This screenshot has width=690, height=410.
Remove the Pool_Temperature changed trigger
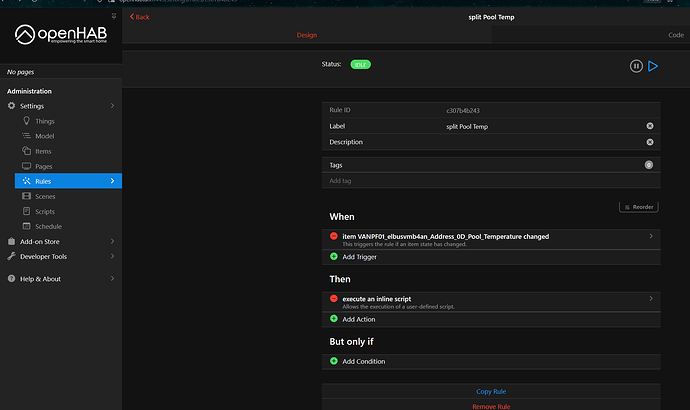334,236
